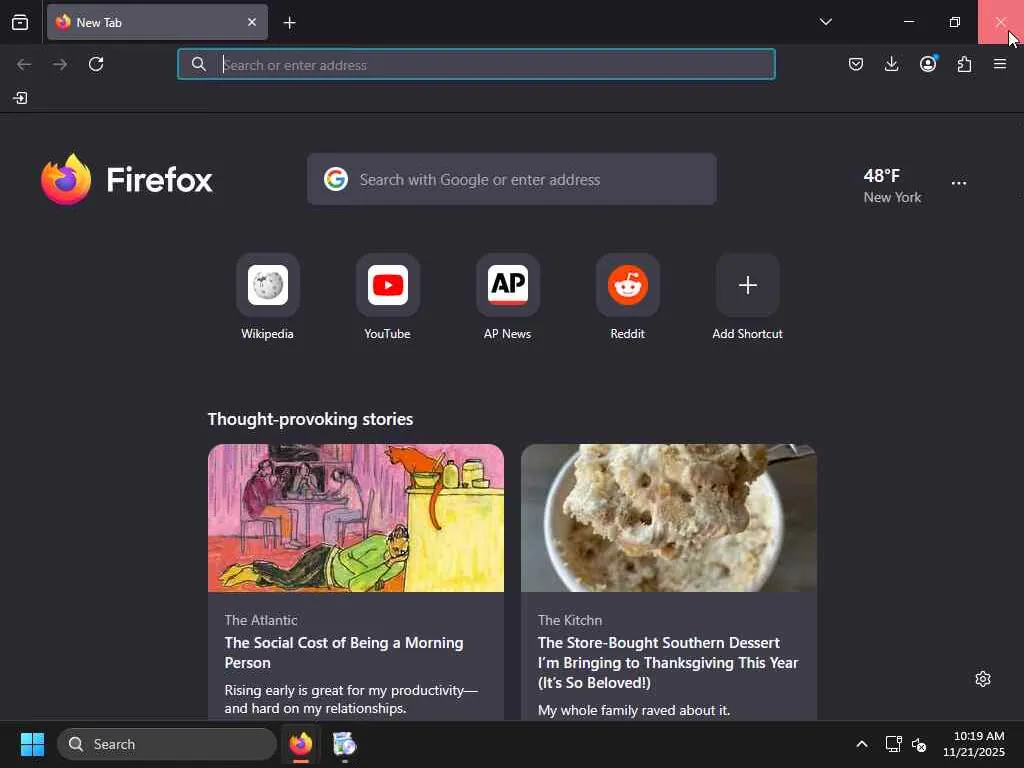This screenshot has height=768, width=1024.
Task: Open The Kitchn dessert photo thumbnail
Action: tap(669, 518)
